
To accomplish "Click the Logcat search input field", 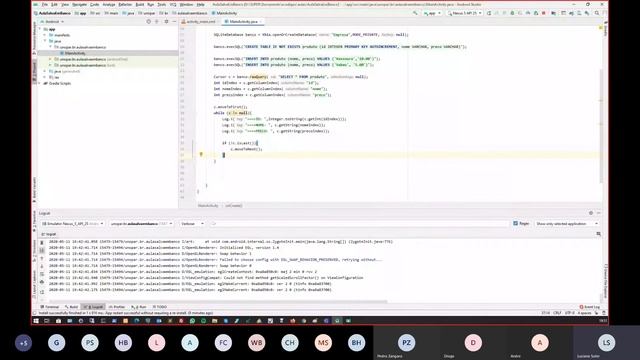I will 359,224.
